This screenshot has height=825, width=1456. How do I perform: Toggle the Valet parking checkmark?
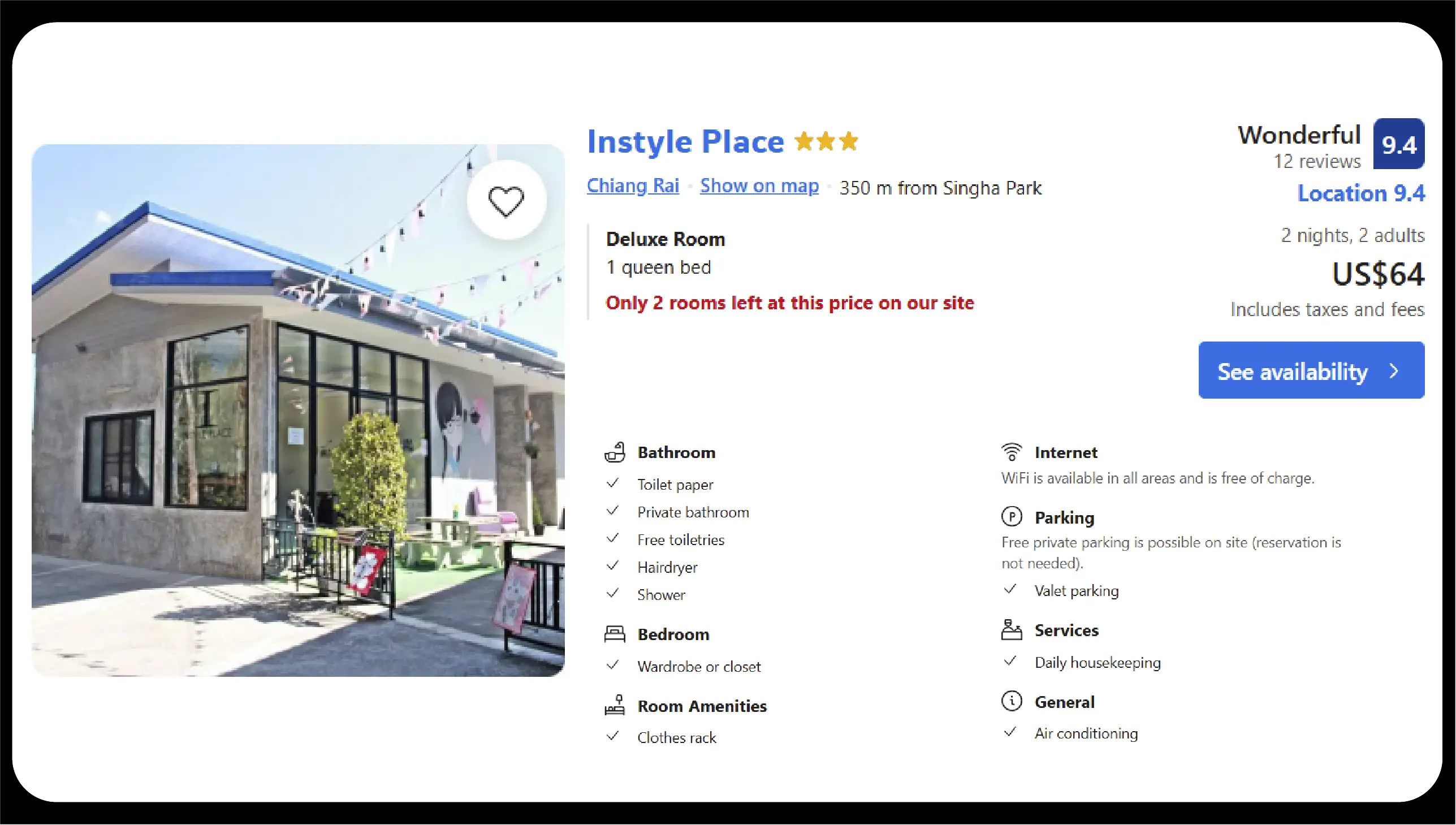1009,589
